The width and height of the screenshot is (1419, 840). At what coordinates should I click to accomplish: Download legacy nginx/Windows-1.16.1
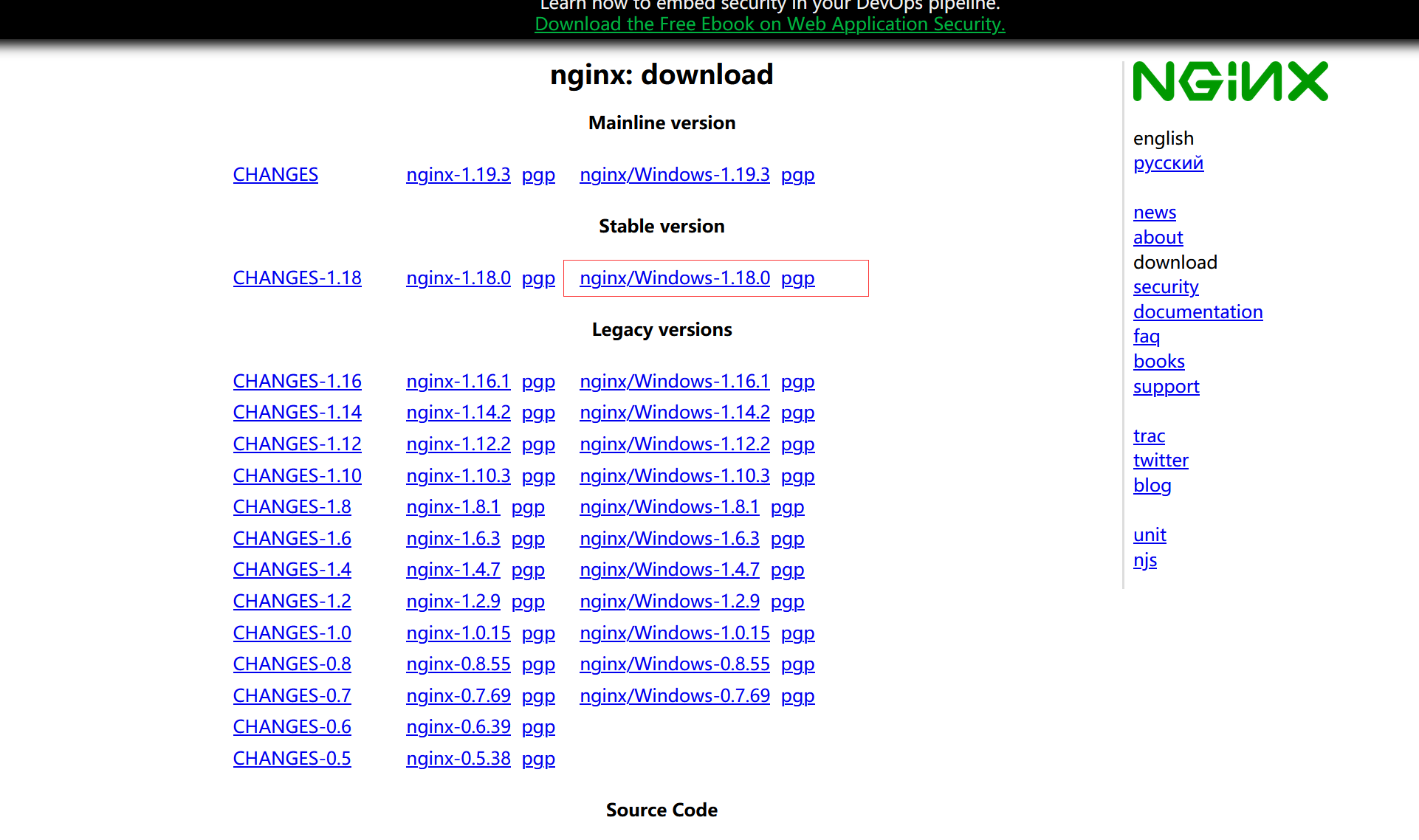(x=674, y=382)
